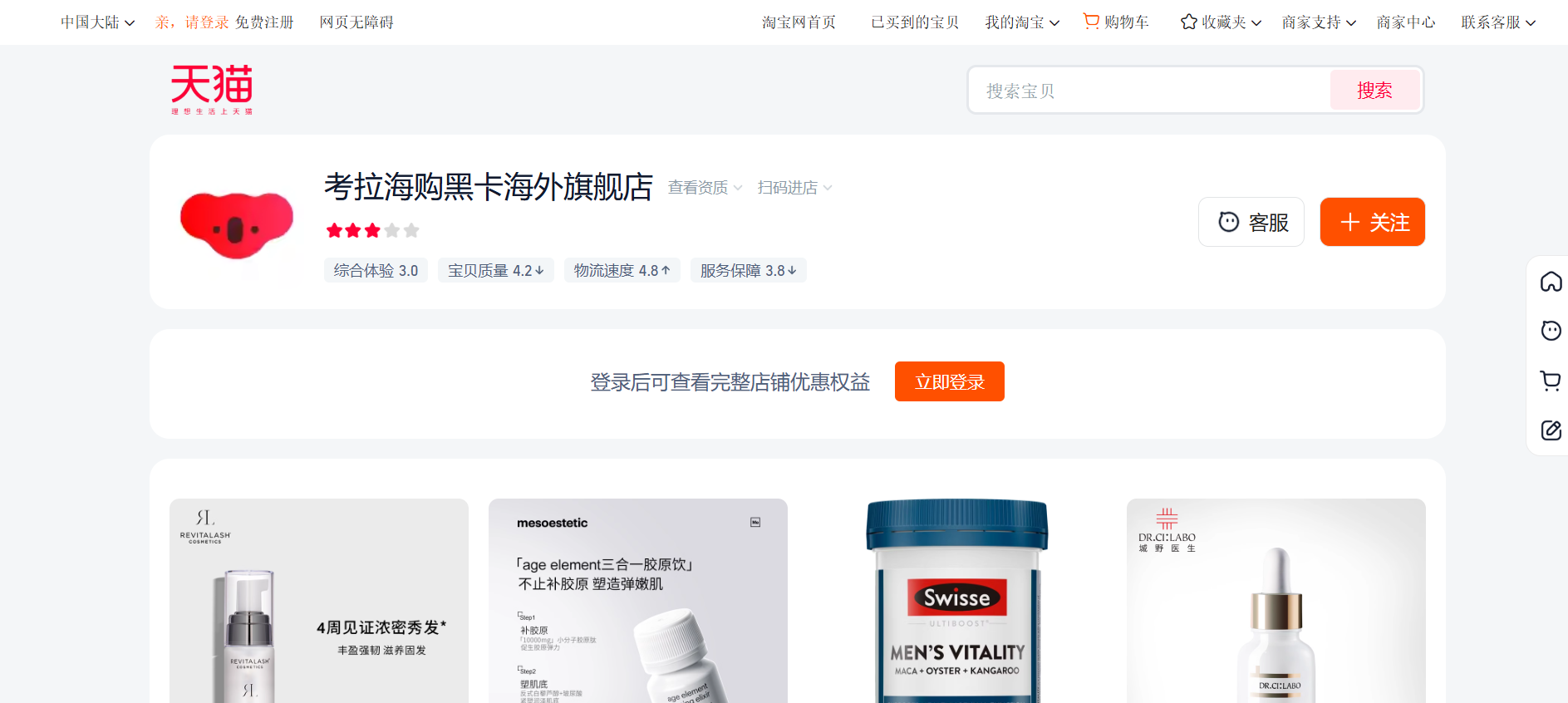Open 购物车 text link in top bar
The height and width of the screenshot is (703, 1568).
(1127, 22)
